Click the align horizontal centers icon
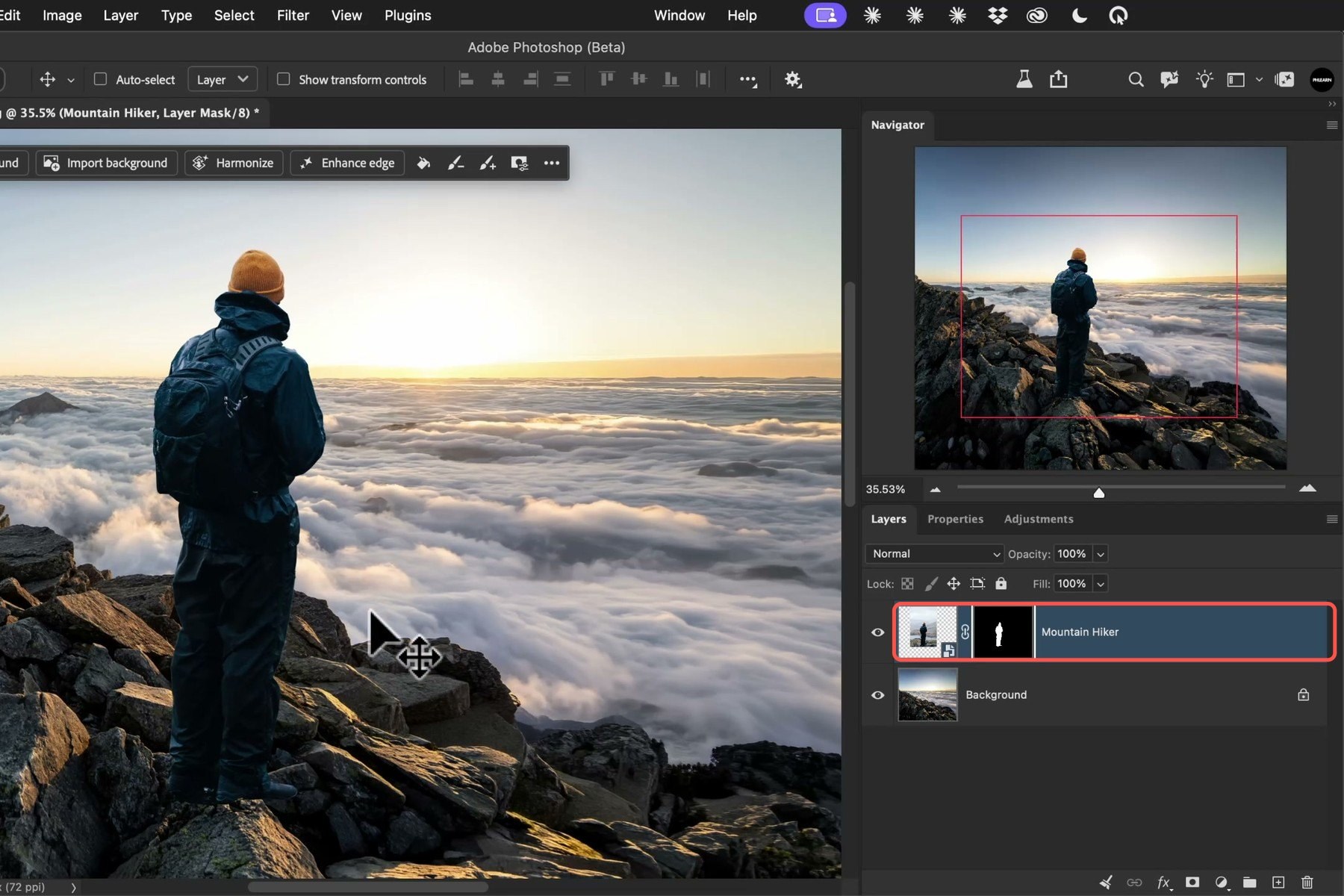1344x896 pixels. point(498,79)
